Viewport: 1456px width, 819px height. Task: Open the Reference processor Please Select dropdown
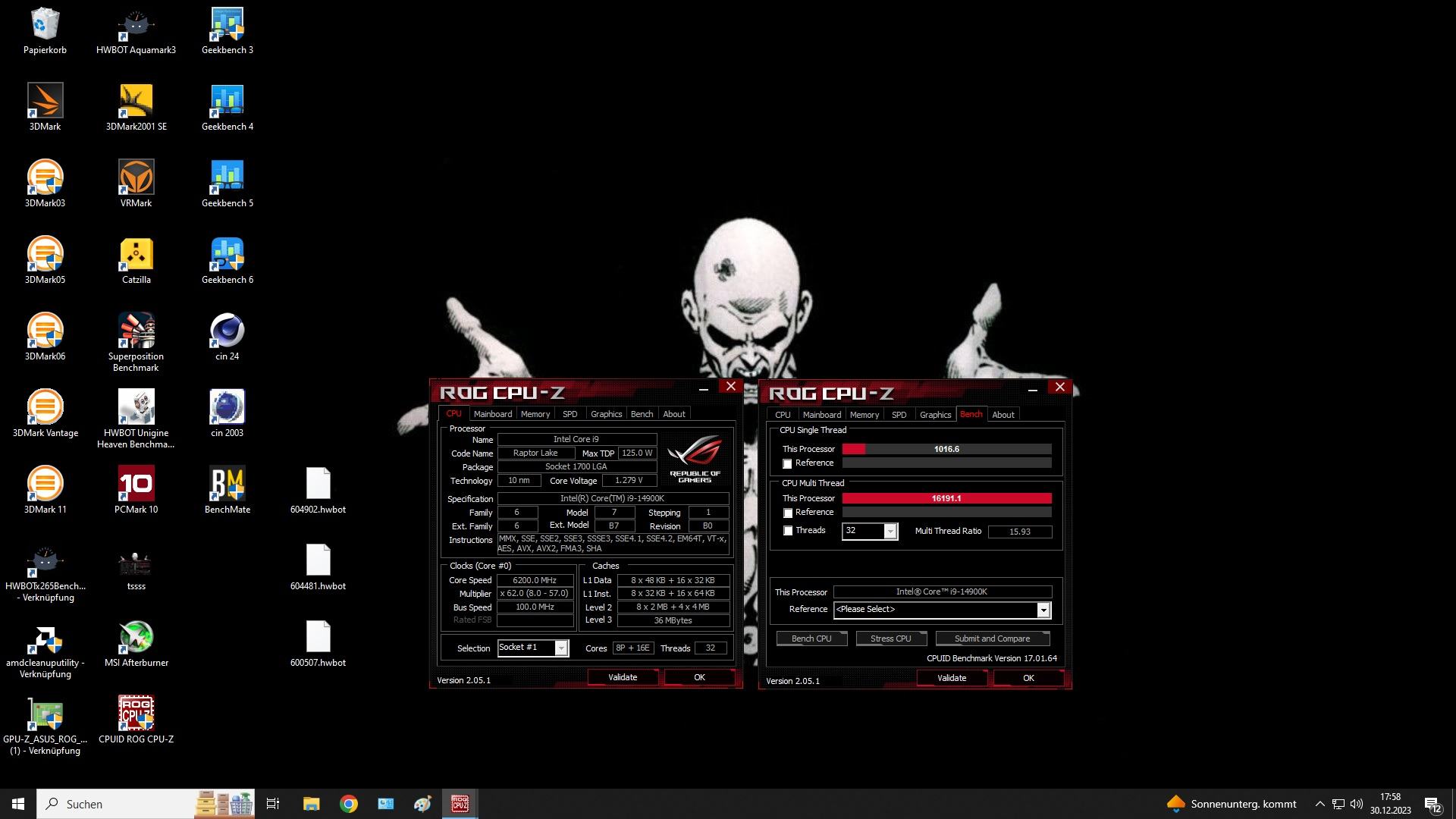(1043, 610)
